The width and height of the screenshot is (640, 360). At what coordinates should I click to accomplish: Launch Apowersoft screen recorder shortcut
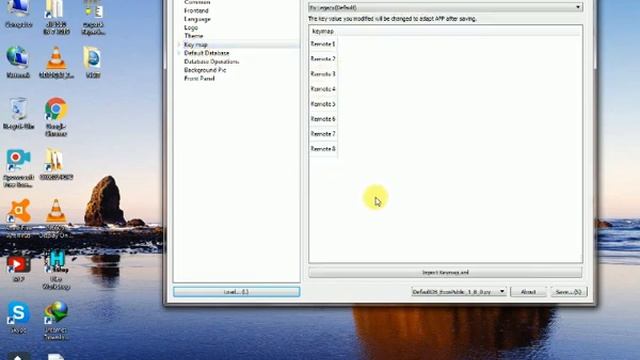(x=18, y=167)
